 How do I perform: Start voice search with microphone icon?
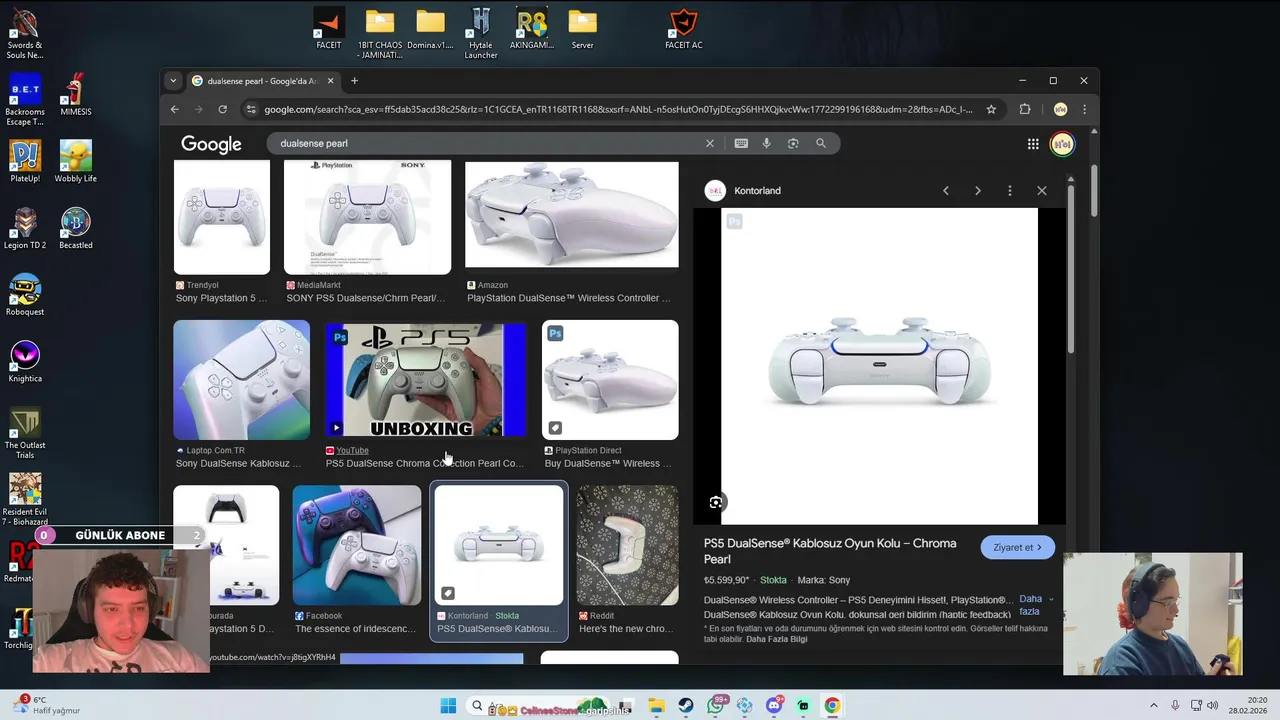(767, 143)
